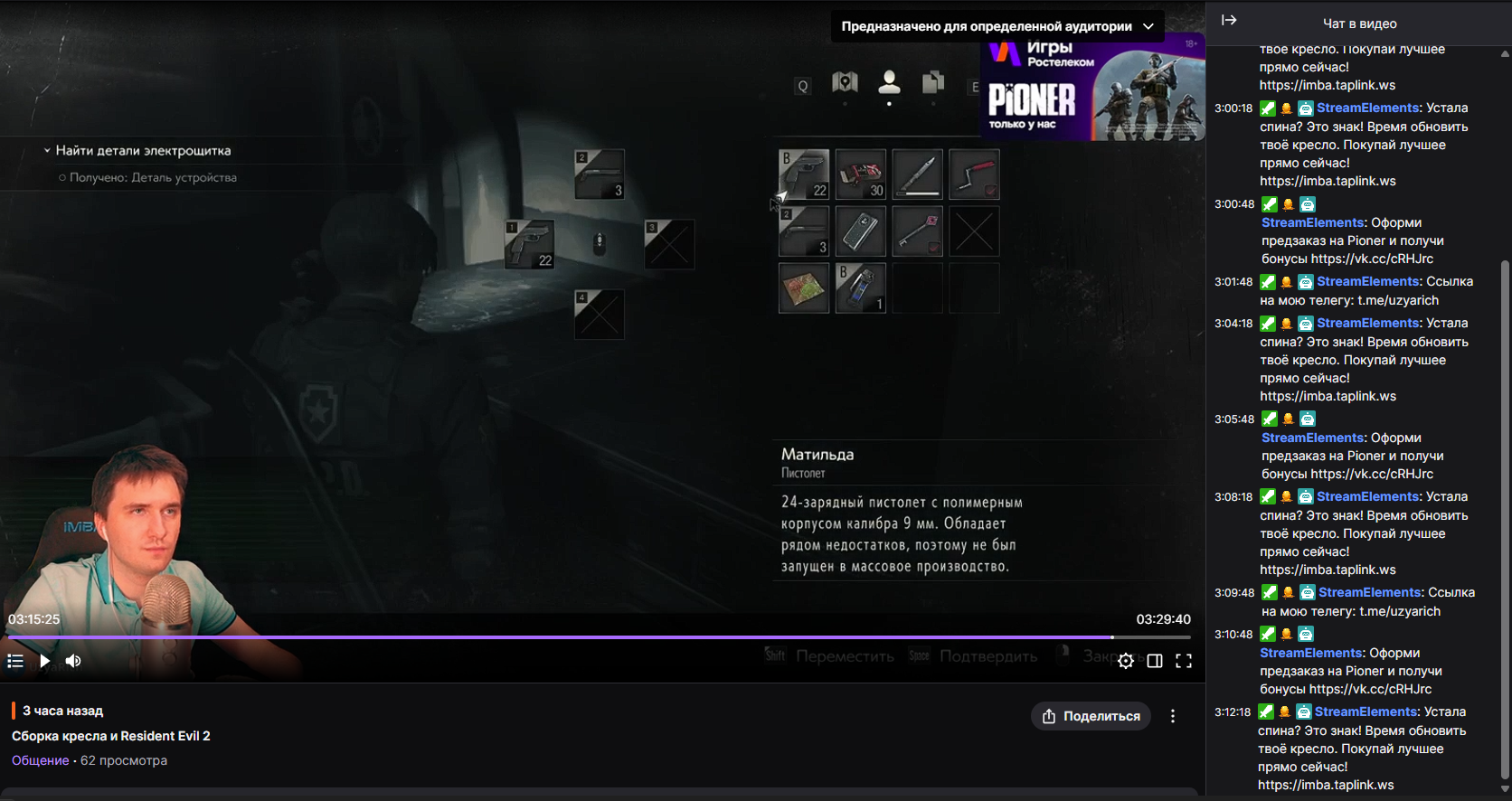
Task: Open the imba.taplink.ws link at 3:12:18
Action: [1326, 785]
